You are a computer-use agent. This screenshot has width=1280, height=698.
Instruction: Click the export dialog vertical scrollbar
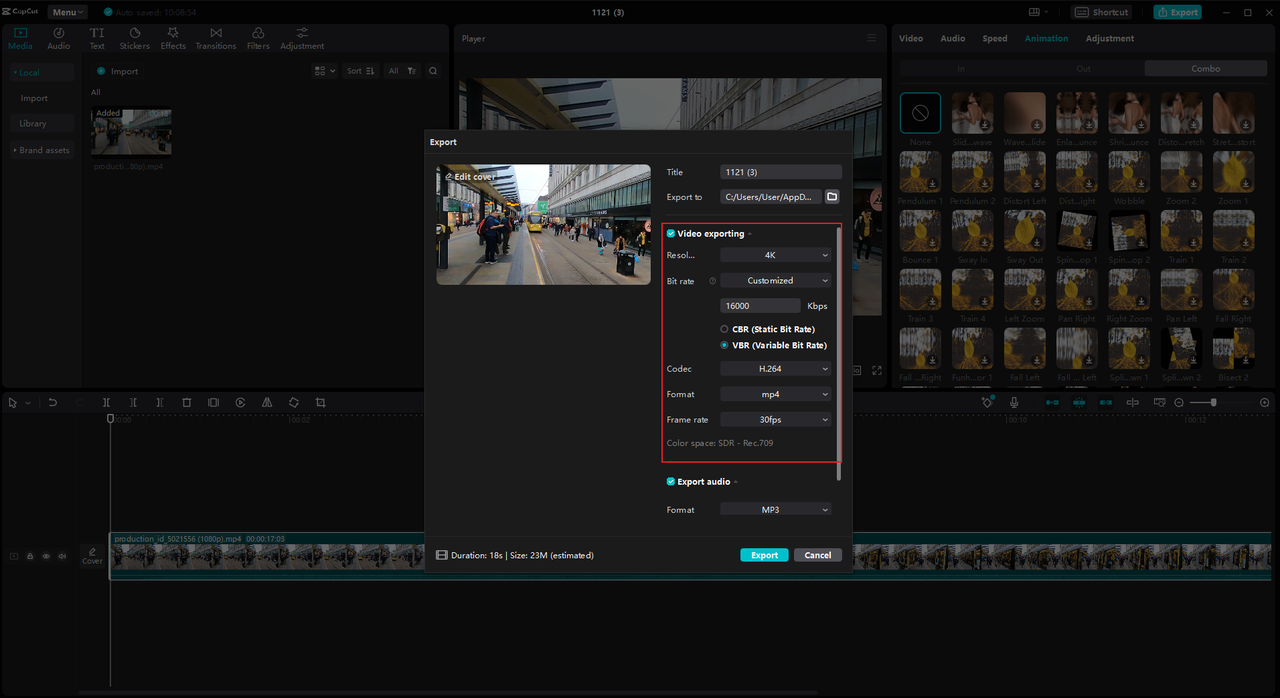pyautogui.click(x=839, y=352)
